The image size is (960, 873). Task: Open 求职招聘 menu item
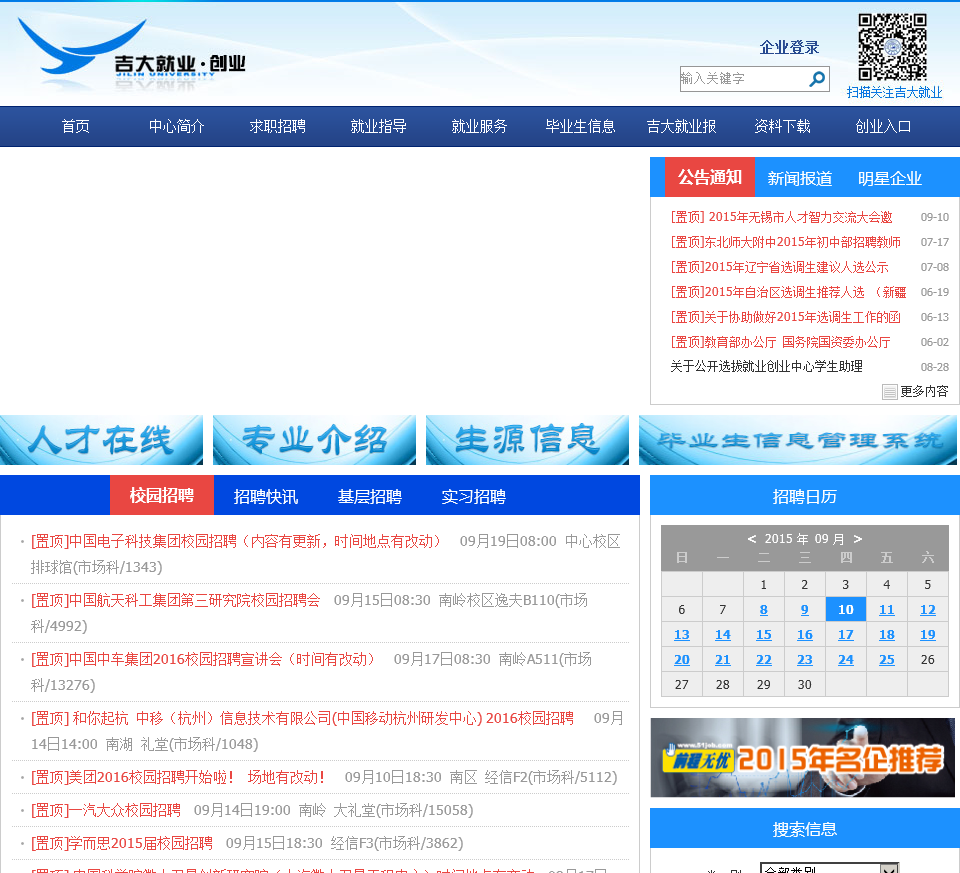click(x=277, y=126)
